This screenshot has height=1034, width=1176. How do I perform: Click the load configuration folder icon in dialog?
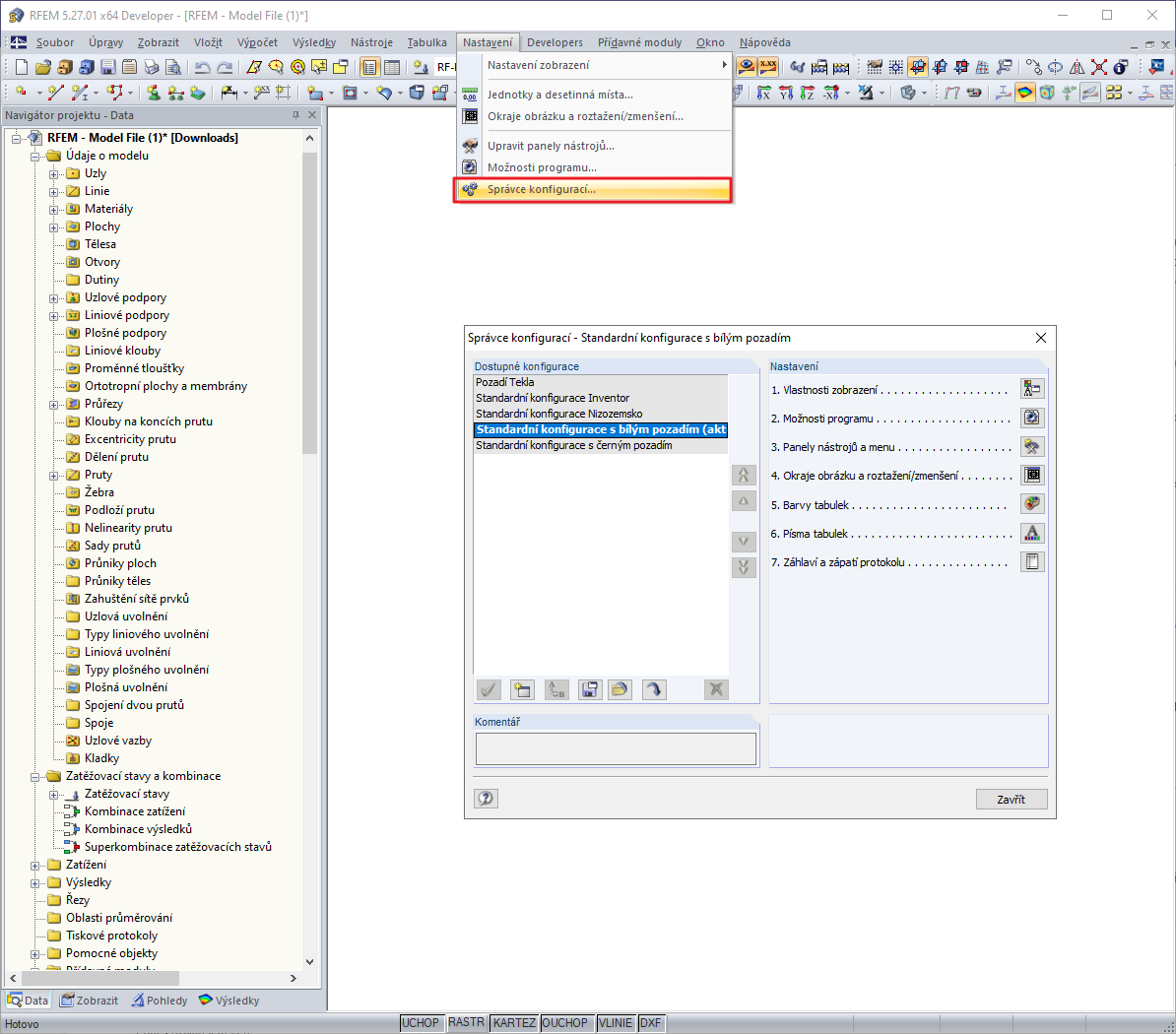coord(621,690)
